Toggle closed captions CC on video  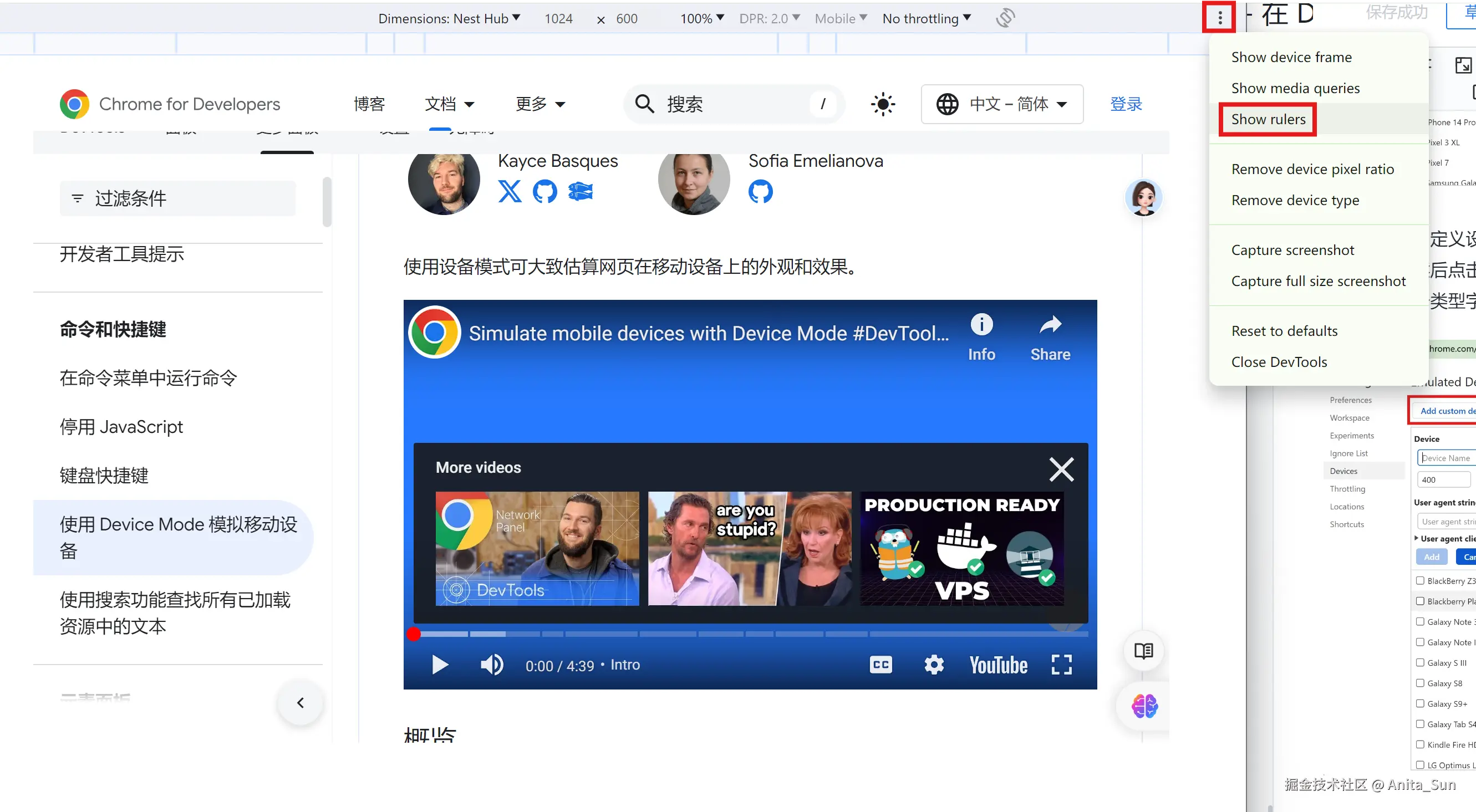(x=880, y=665)
